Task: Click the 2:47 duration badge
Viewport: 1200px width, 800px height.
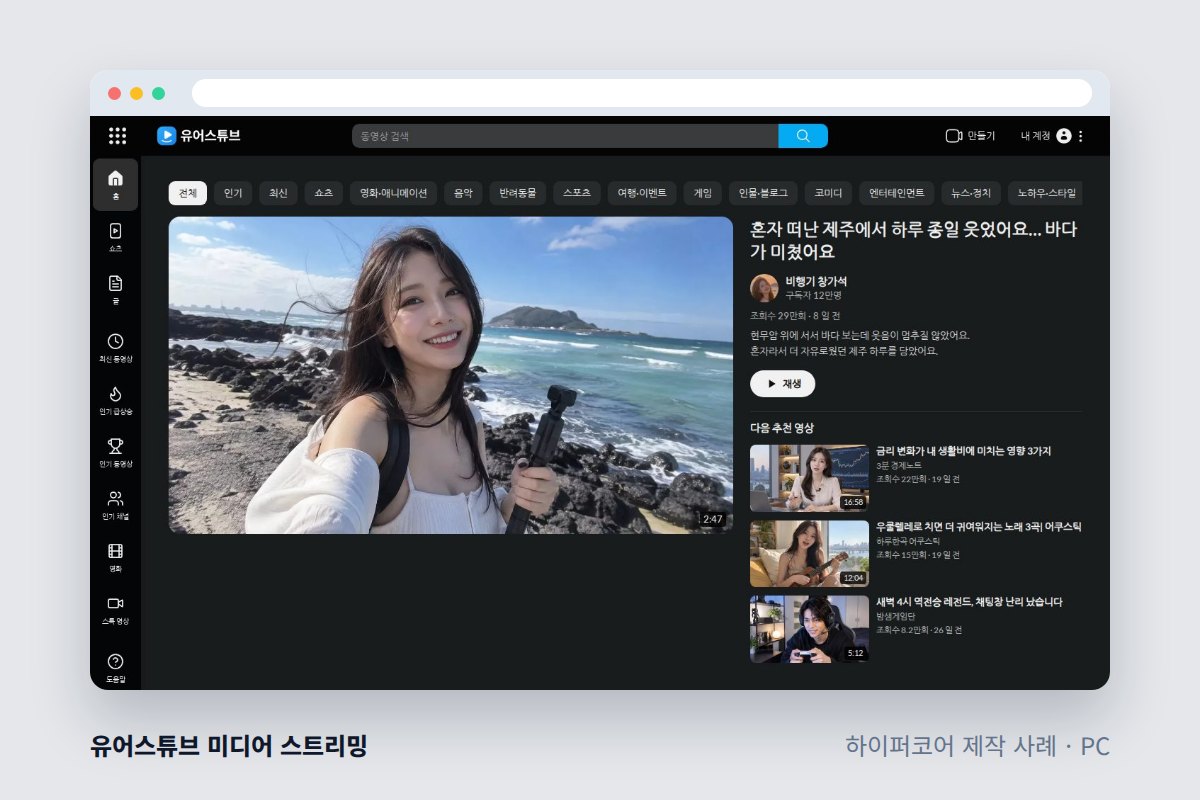Action: click(712, 519)
